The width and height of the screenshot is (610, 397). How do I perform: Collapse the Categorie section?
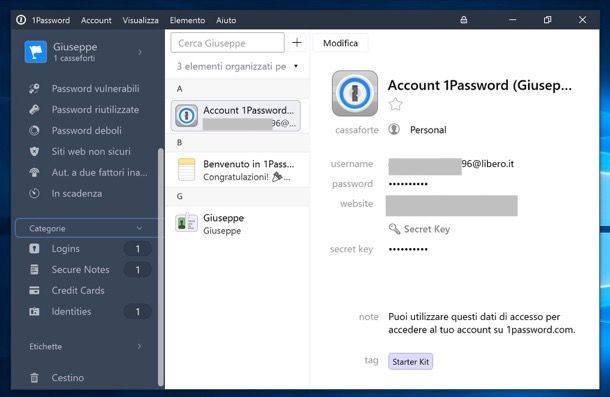pos(87,228)
